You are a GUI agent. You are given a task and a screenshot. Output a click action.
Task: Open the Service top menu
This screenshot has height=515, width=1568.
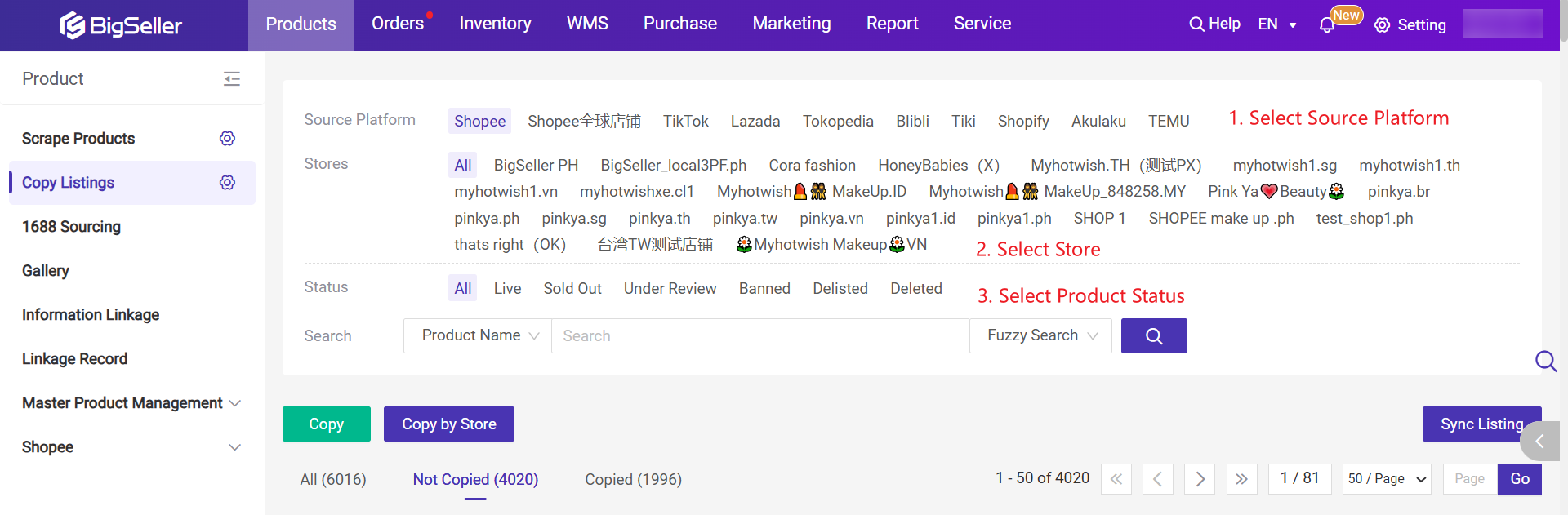click(x=982, y=24)
